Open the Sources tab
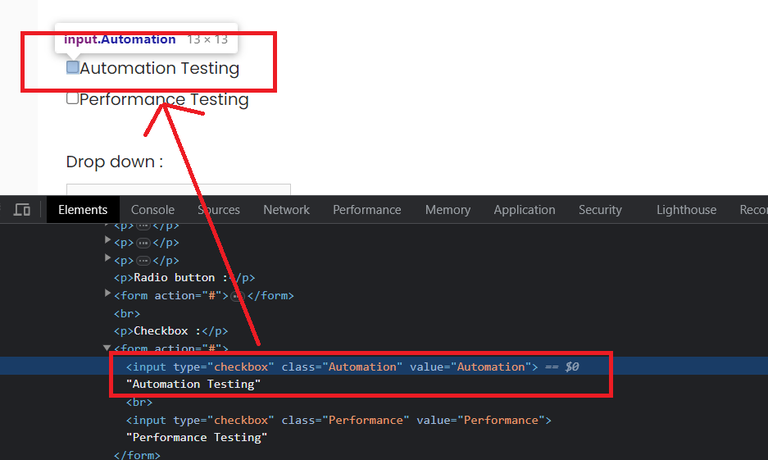The image size is (768, 460). [218, 210]
